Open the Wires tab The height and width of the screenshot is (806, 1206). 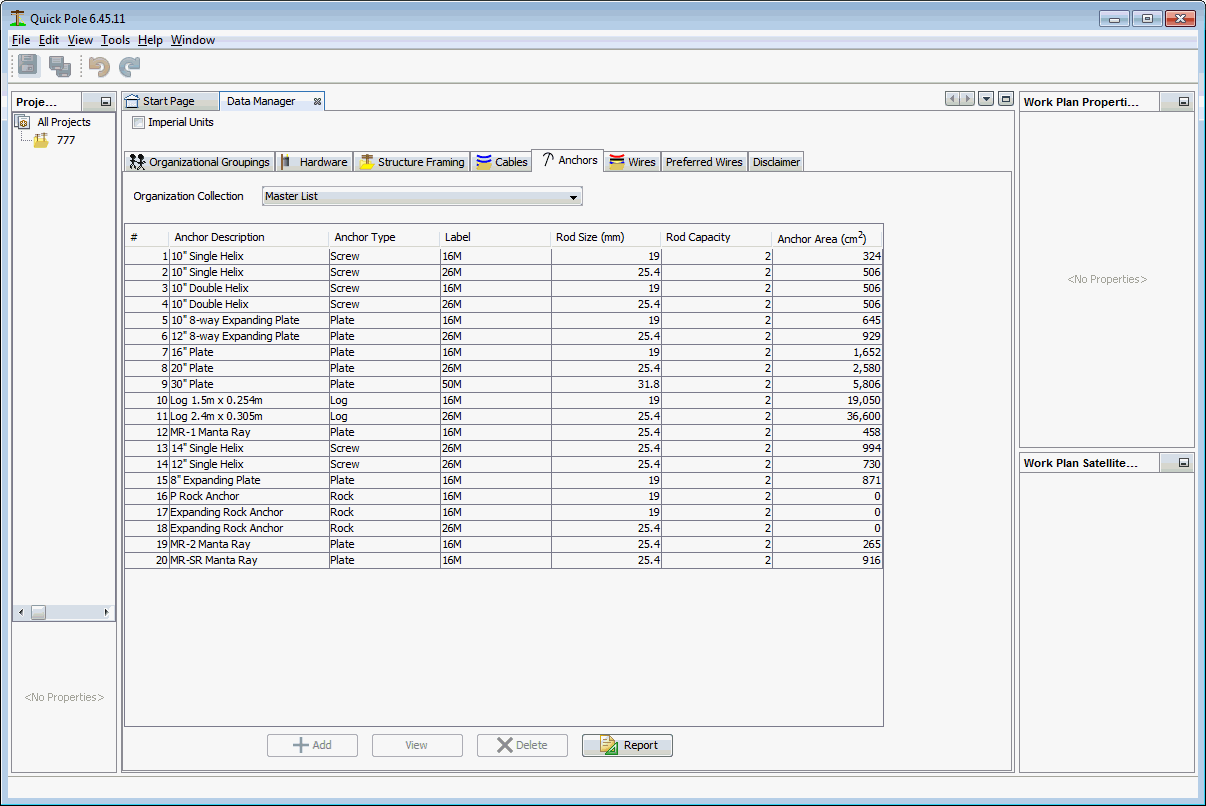click(x=632, y=162)
